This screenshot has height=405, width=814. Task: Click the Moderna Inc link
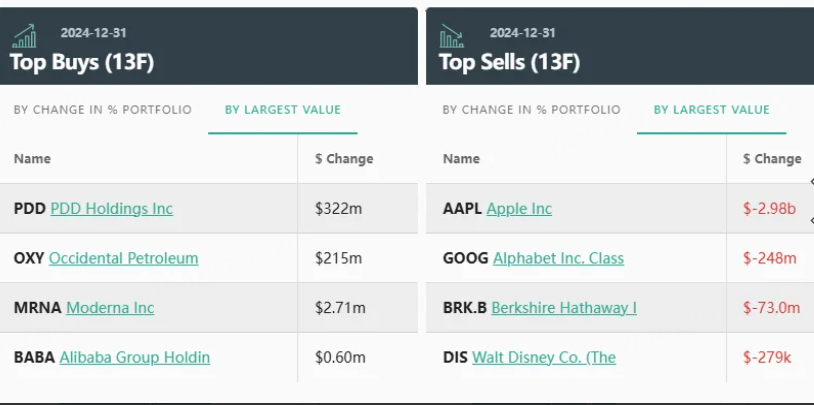click(110, 308)
